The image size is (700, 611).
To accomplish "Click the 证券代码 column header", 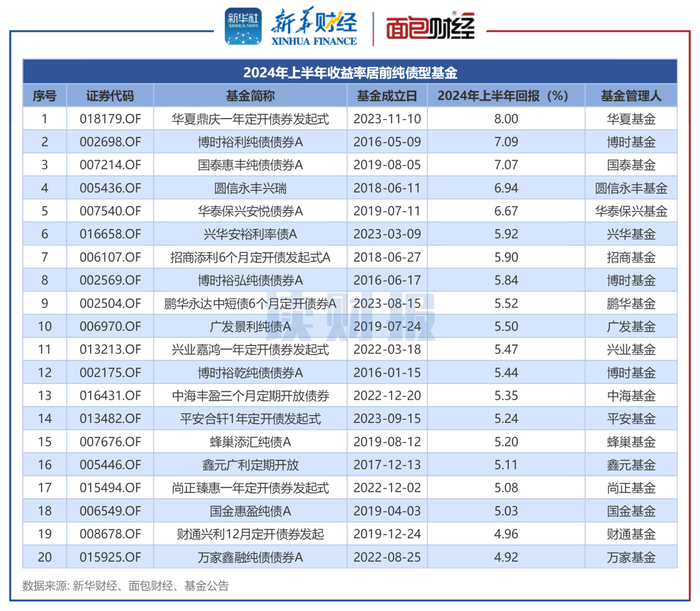I will [110, 96].
